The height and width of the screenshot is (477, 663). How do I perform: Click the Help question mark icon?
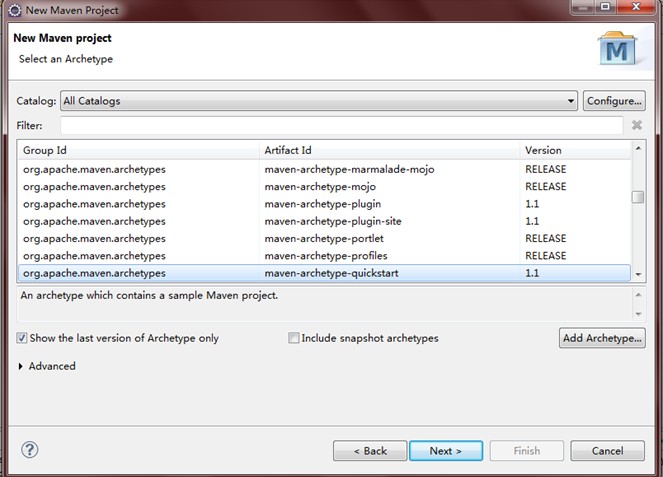pos(30,450)
